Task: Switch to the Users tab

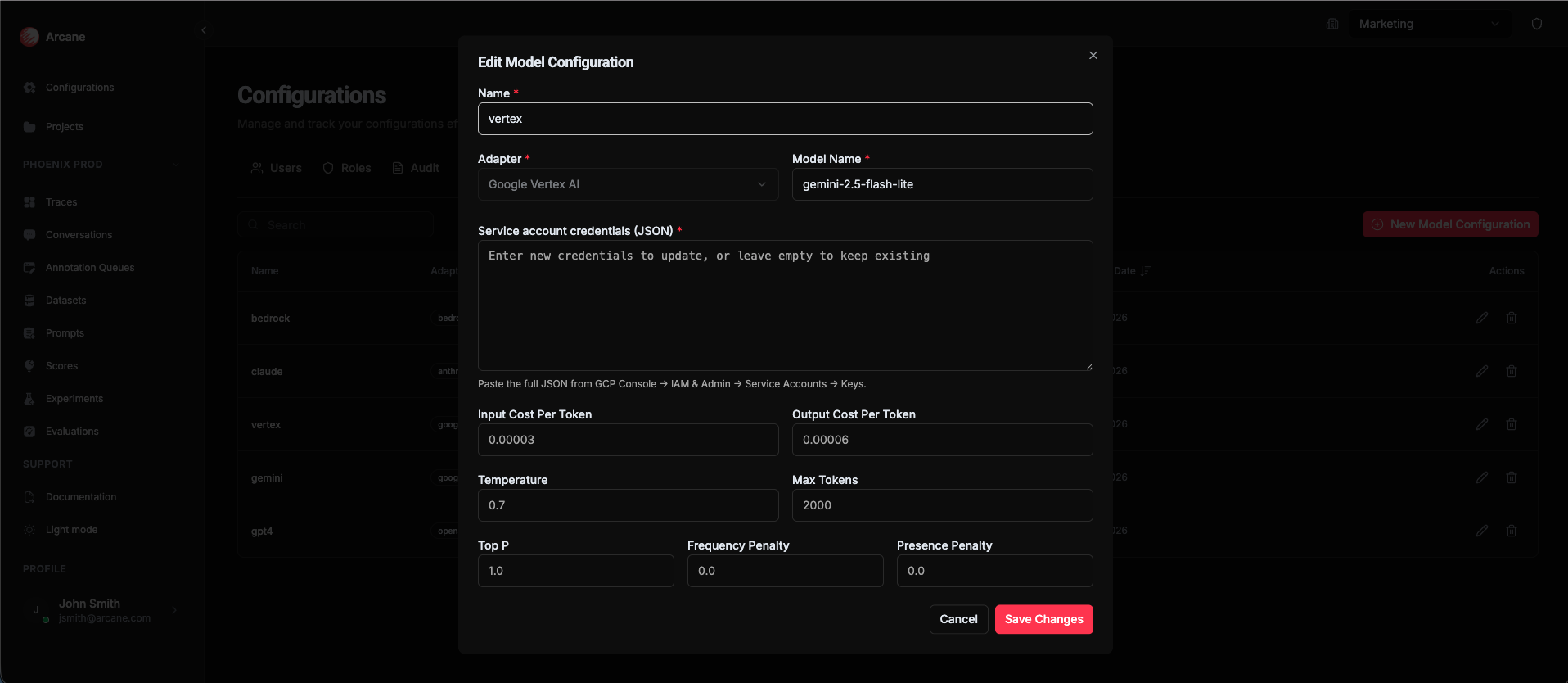Action: 276,168
